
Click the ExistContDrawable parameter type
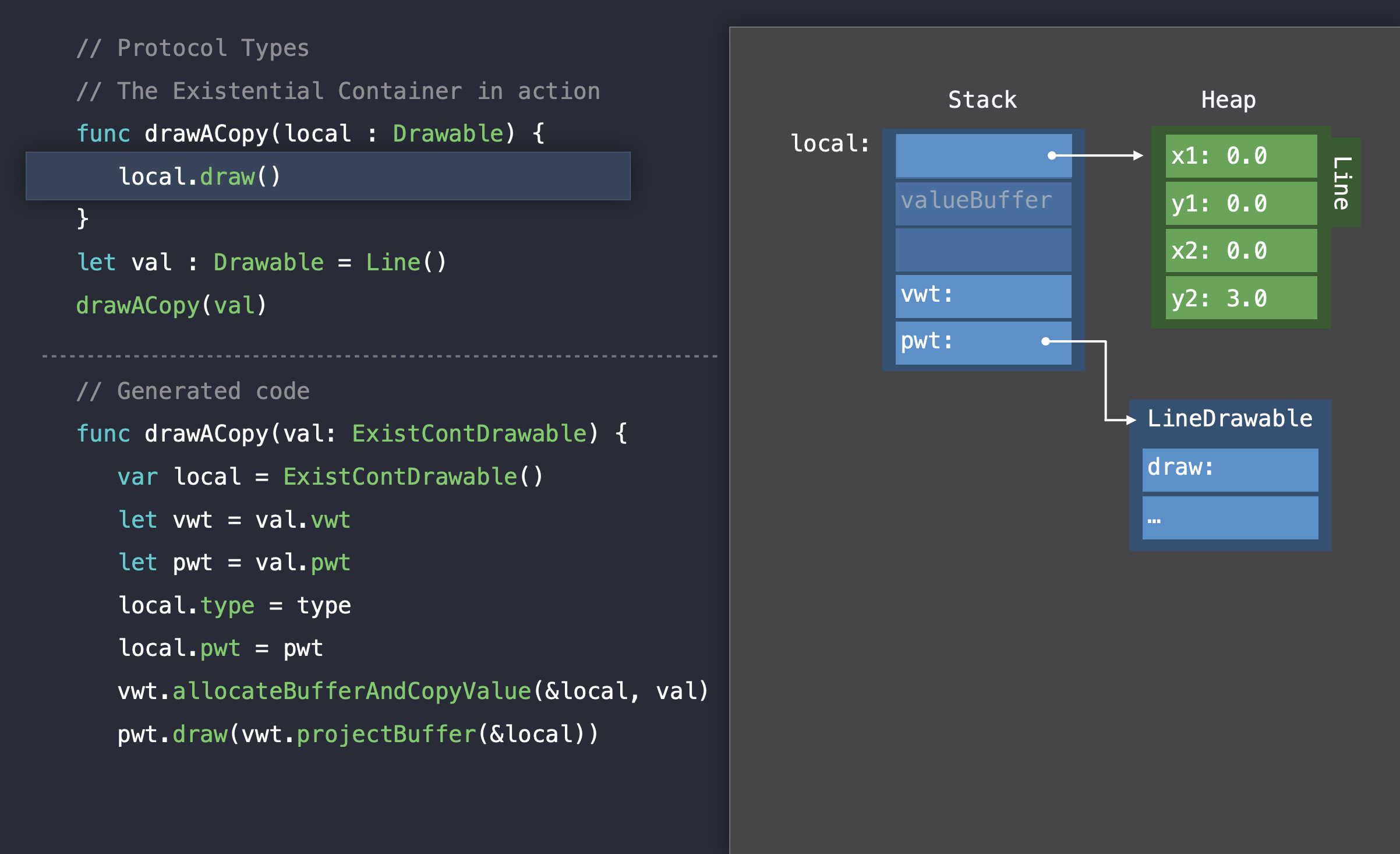(x=469, y=434)
